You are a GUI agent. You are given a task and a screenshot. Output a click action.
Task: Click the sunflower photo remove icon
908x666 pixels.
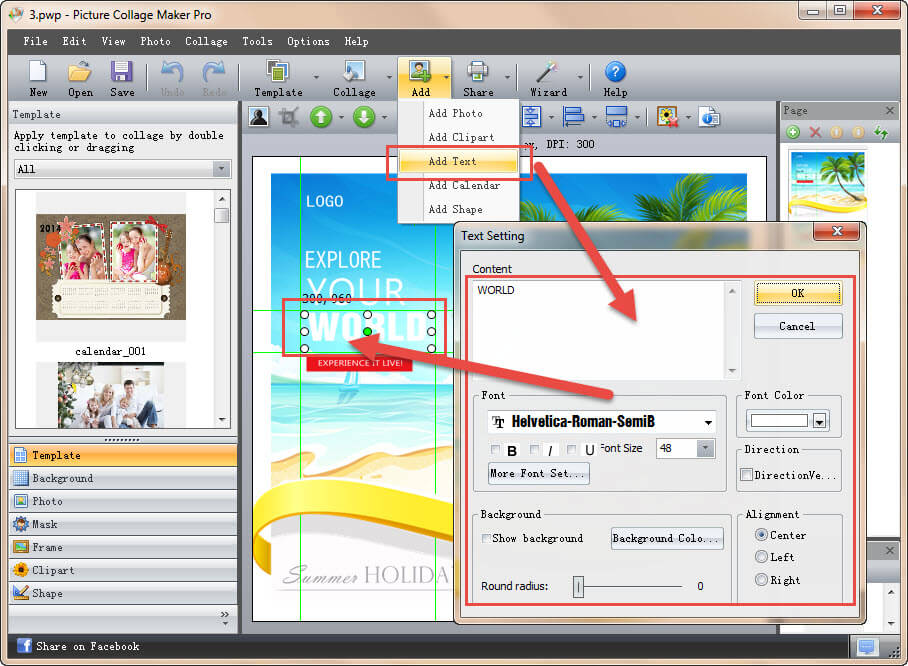(x=667, y=117)
